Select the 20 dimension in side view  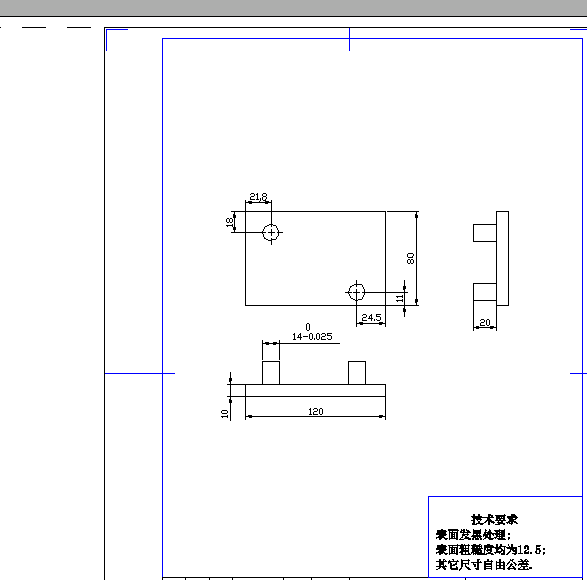point(485,323)
